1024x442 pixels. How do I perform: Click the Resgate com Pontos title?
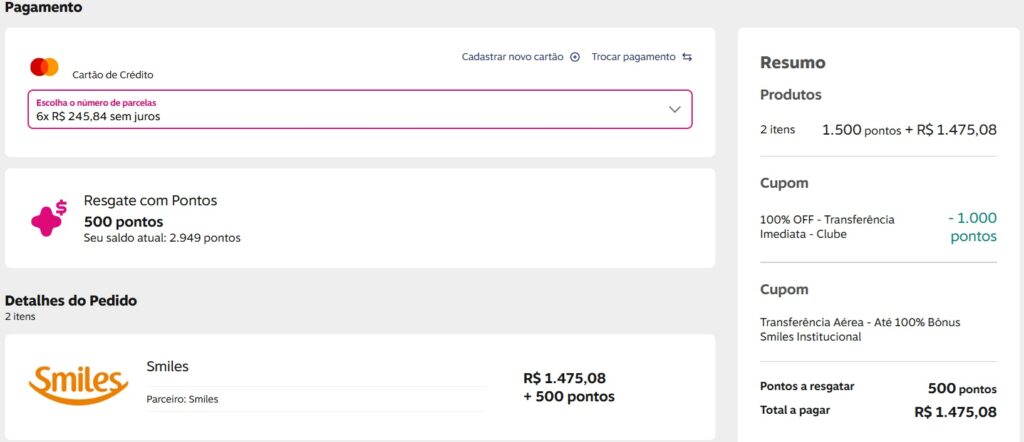150,200
